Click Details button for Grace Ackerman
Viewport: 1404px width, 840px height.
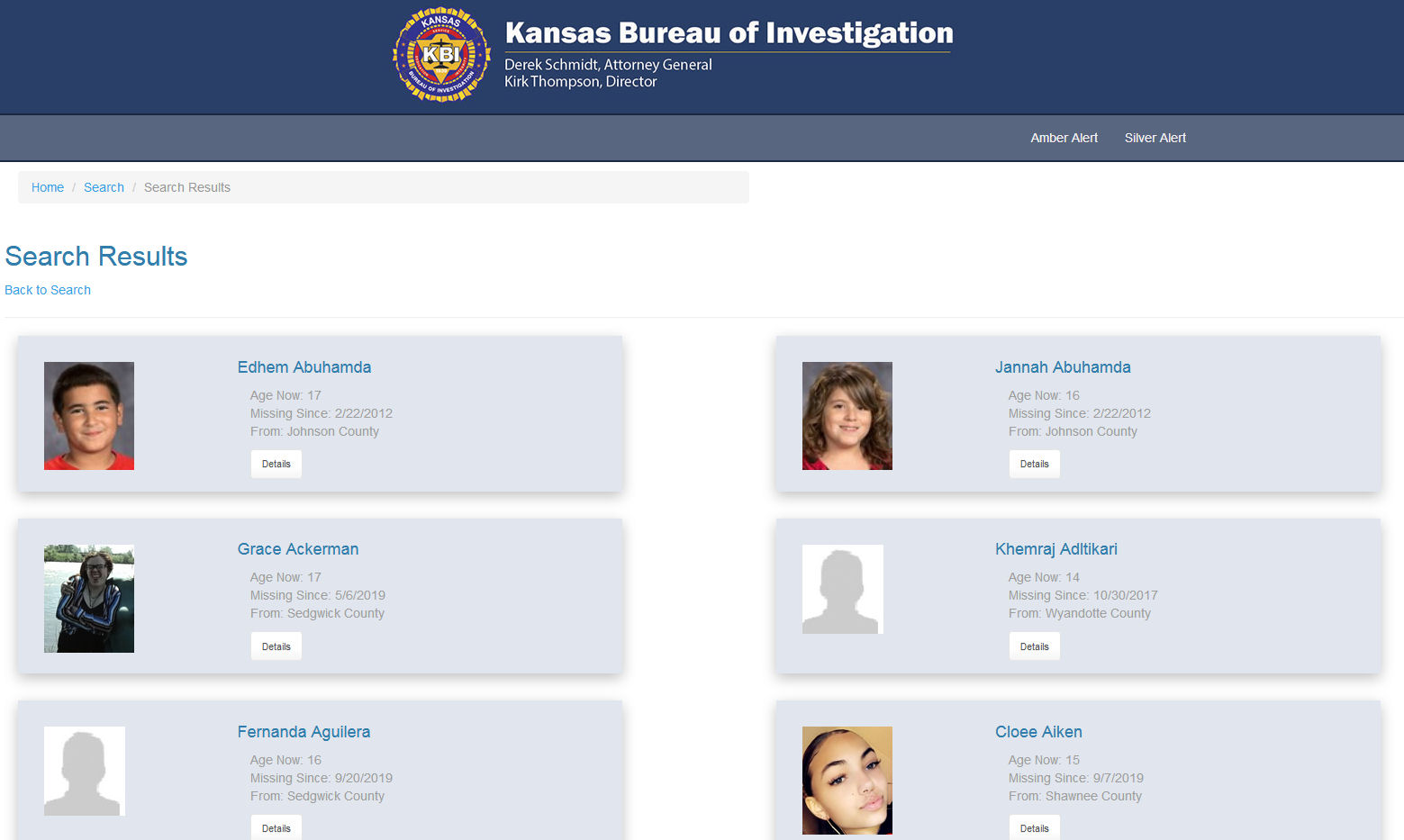click(276, 646)
